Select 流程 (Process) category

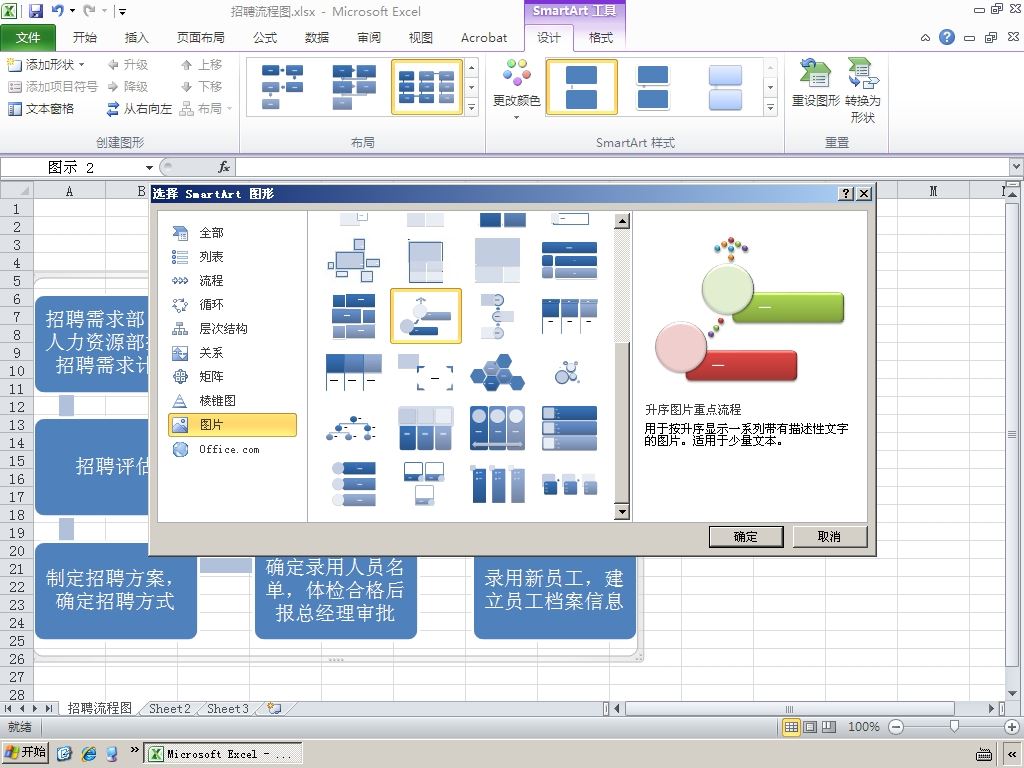pyautogui.click(x=232, y=281)
